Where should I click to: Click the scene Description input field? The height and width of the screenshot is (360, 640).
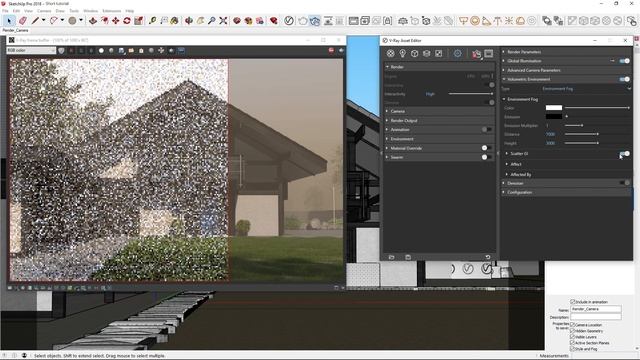[x=596, y=317]
